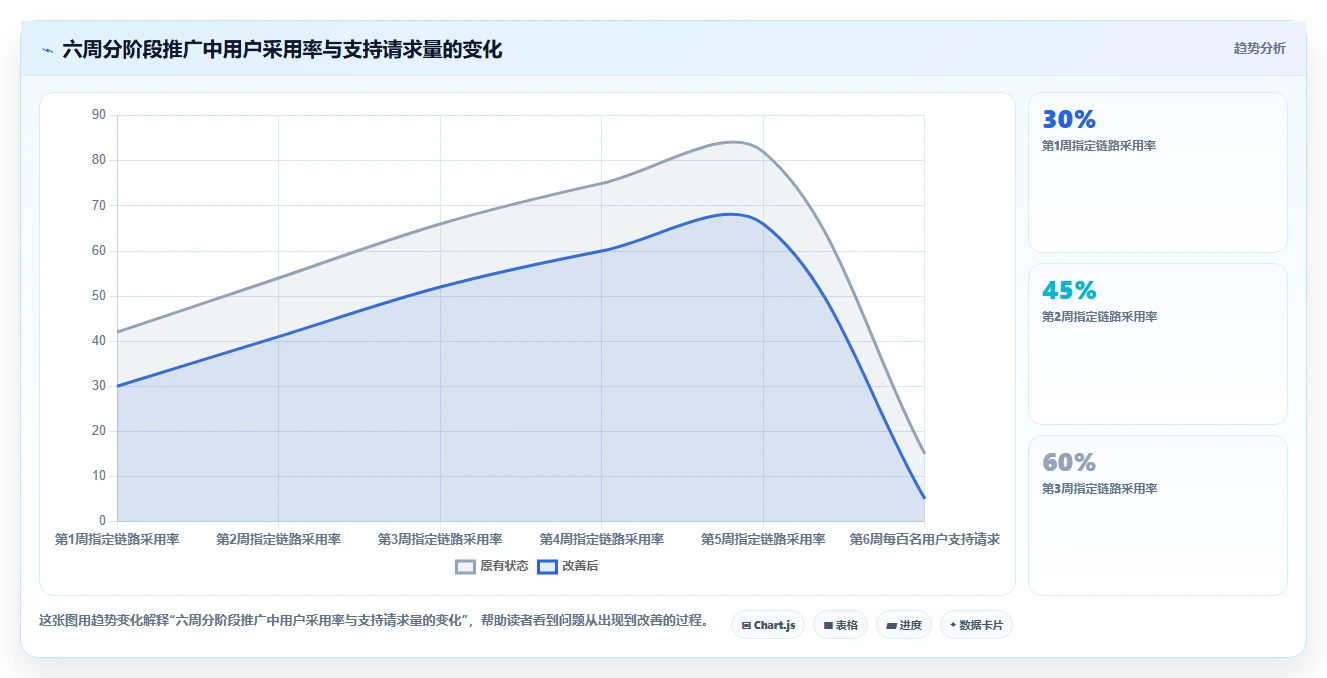This screenshot has width=1327, height=678.
Task: Click x-axis label 第4周指定链路采用率
Action: click(x=602, y=539)
